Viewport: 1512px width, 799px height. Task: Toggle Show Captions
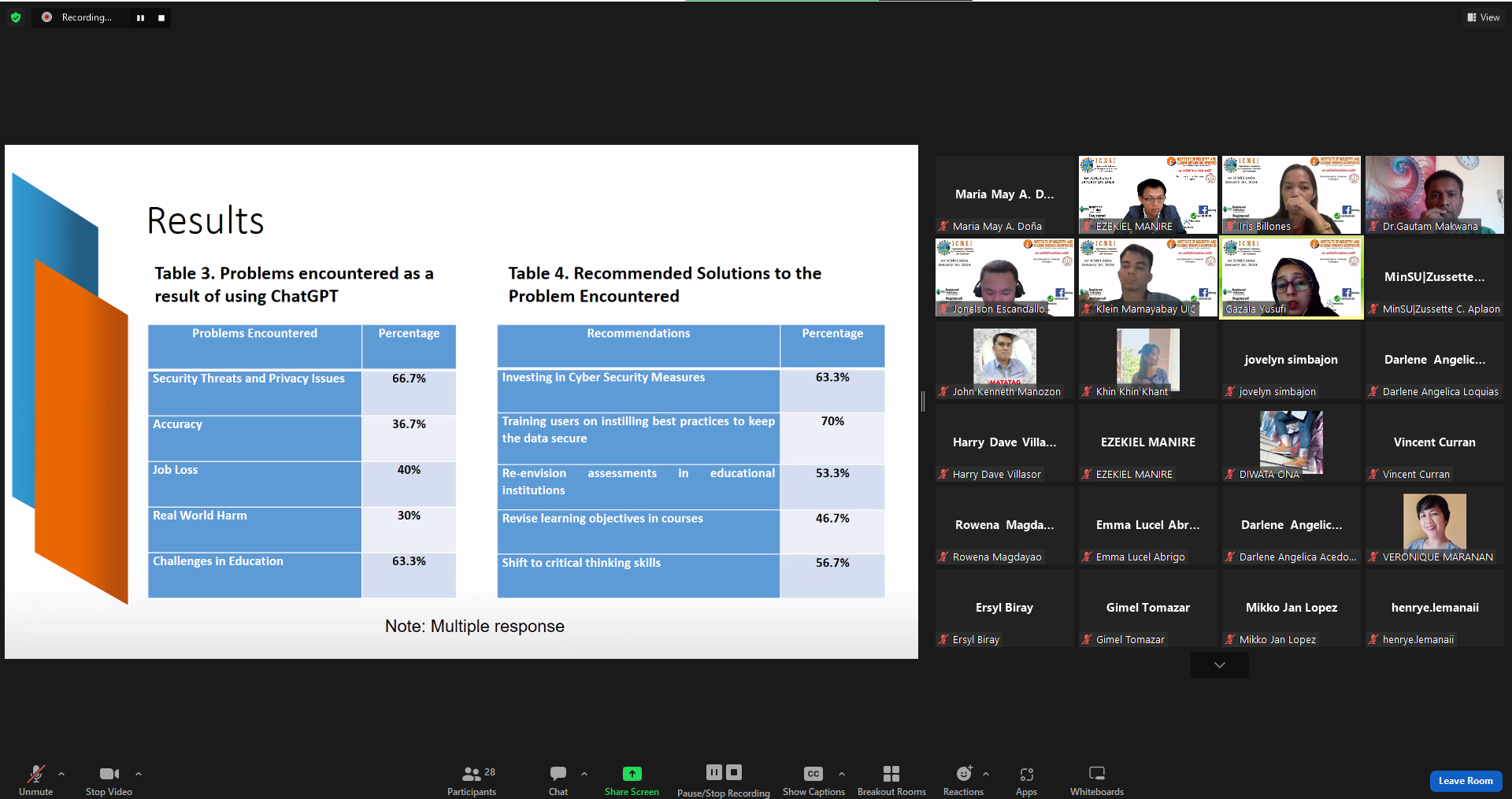point(813,780)
